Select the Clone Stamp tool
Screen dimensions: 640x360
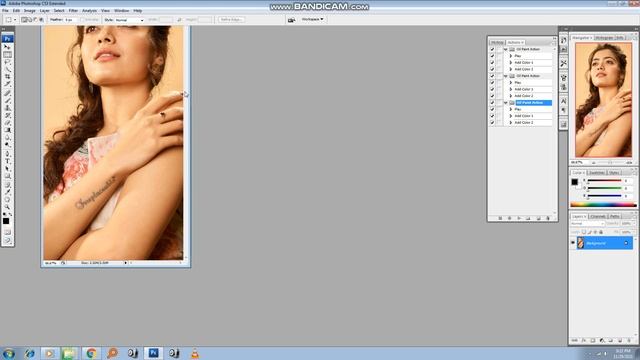(x=7, y=107)
